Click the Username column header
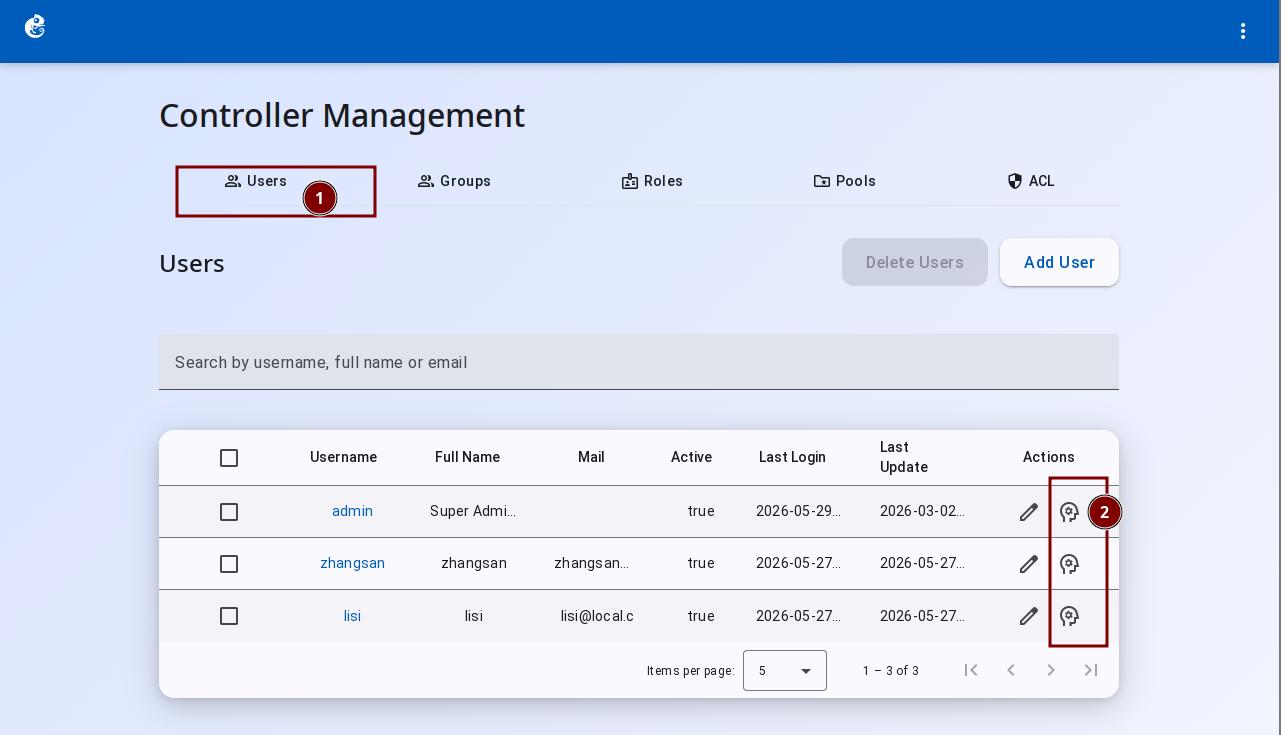 [x=343, y=457]
